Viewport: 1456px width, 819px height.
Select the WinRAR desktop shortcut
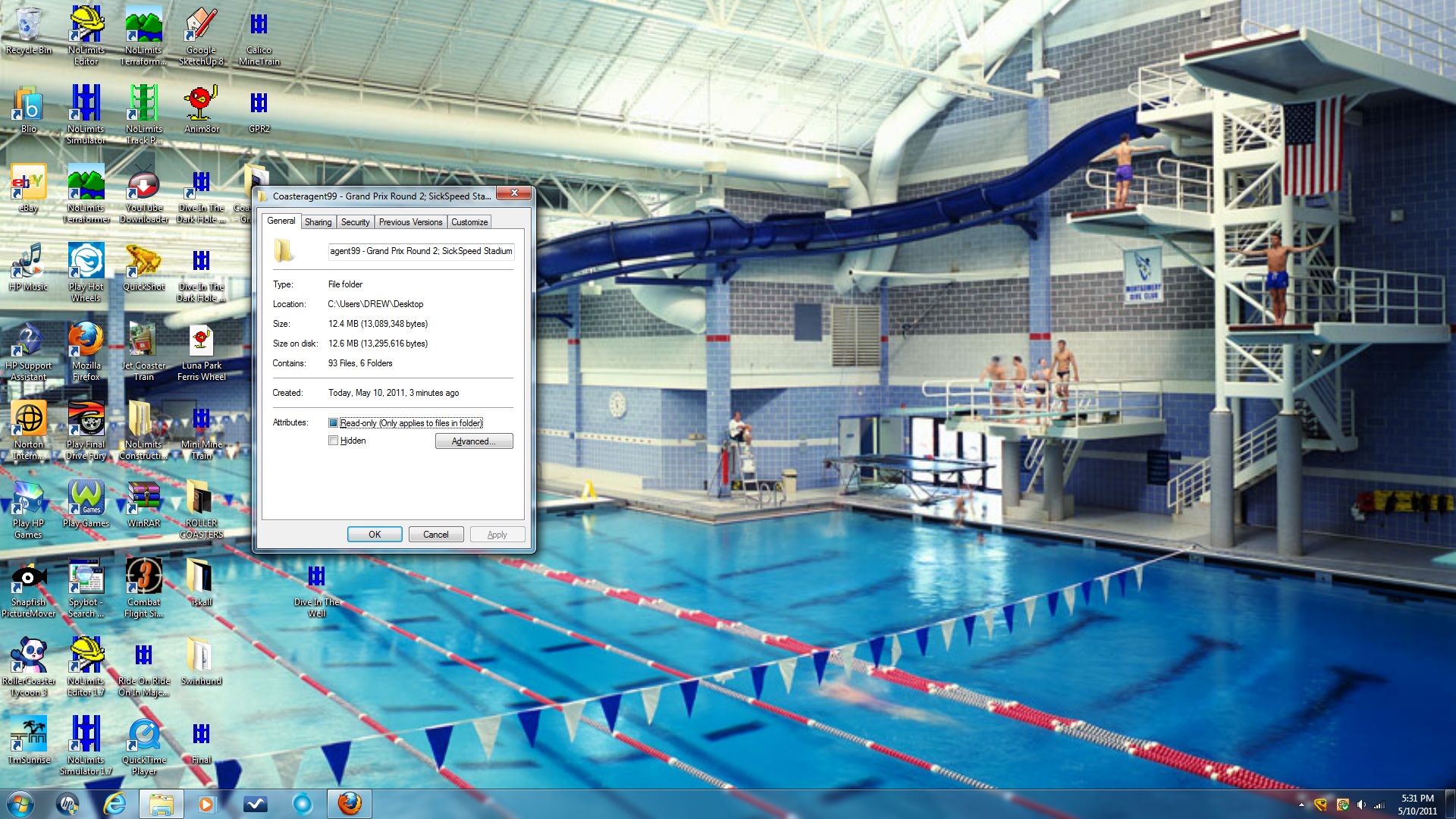(x=143, y=504)
